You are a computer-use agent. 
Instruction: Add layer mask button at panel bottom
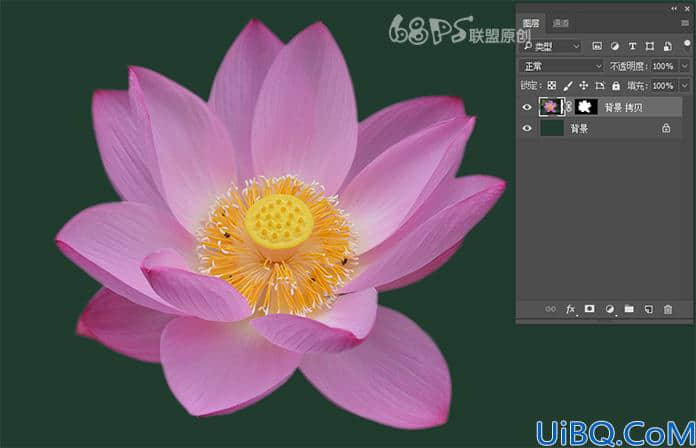(589, 309)
